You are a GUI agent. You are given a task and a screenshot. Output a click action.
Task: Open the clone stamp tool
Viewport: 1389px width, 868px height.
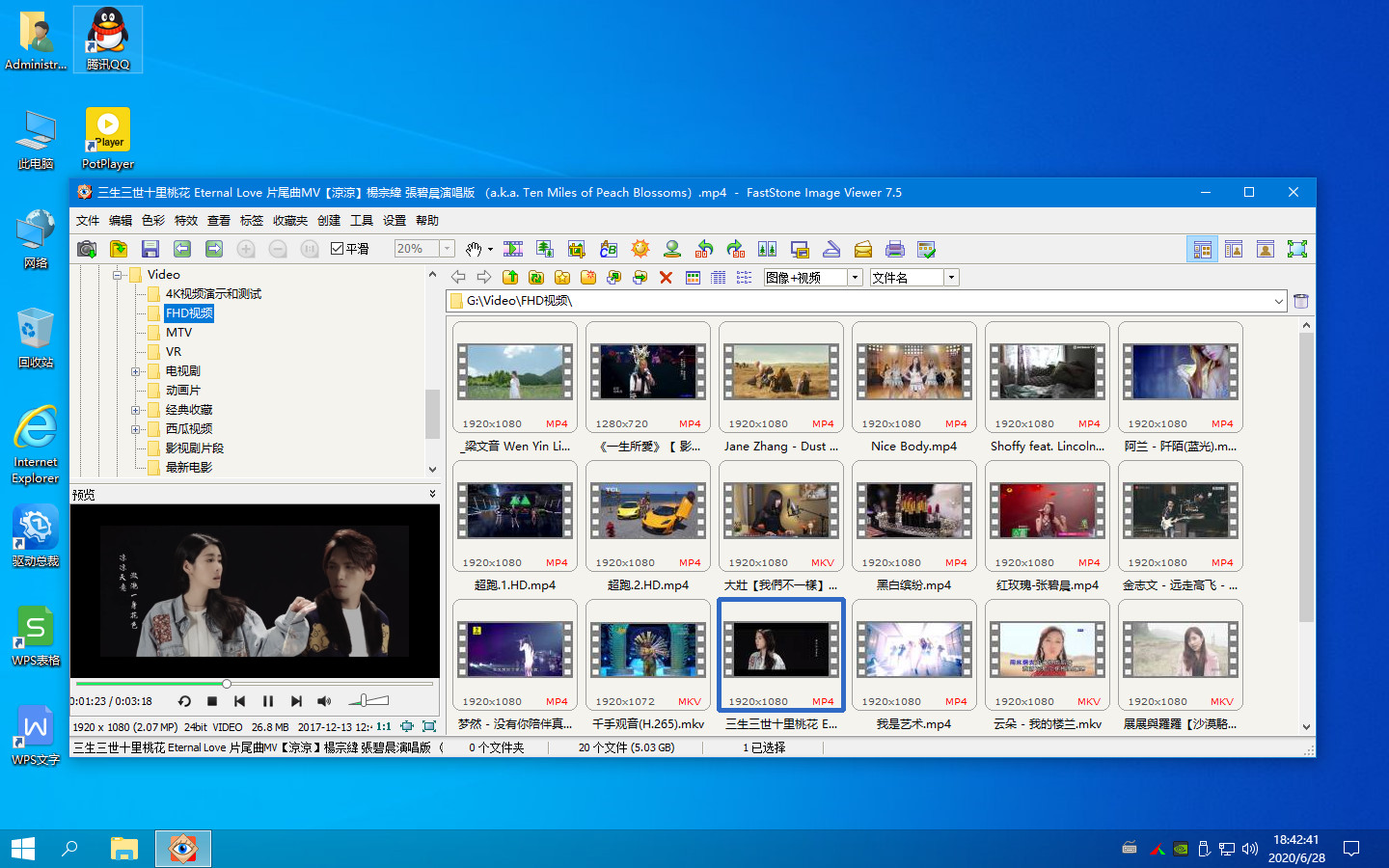click(x=672, y=249)
